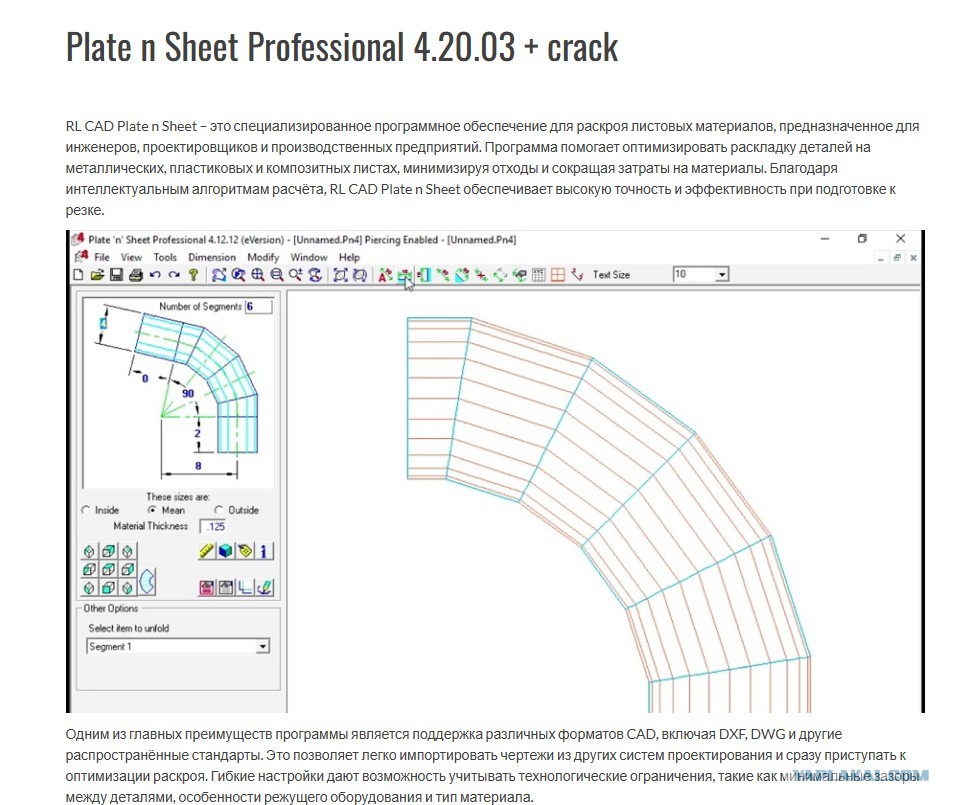The height and width of the screenshot is (805, 955).
Task: Click the Number of Segments field
Action: (x=258, y=306)
